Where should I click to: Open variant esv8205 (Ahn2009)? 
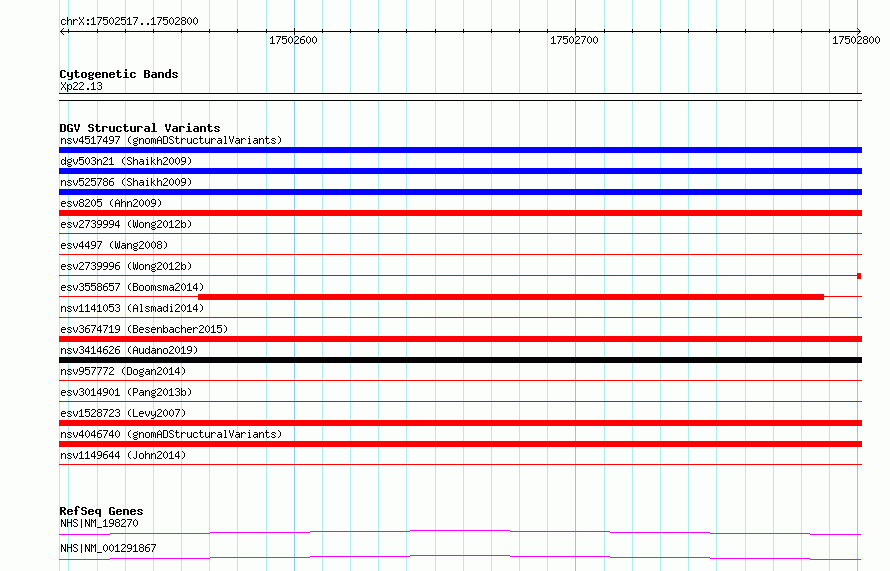click(x=111, y=203)
